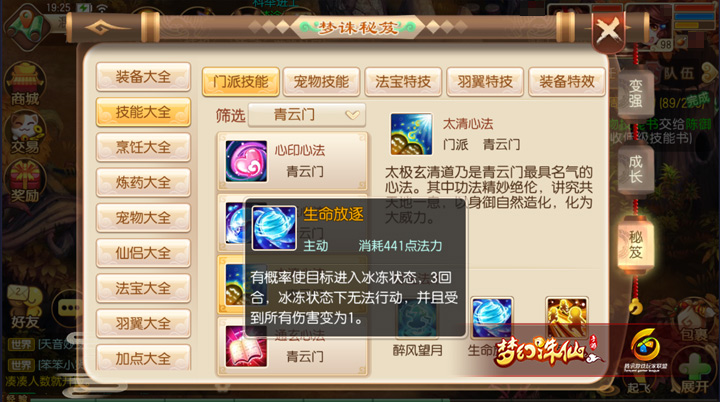Open the 羽翼特技 tab
Screen dimensions: 720x402
point(485,82)
